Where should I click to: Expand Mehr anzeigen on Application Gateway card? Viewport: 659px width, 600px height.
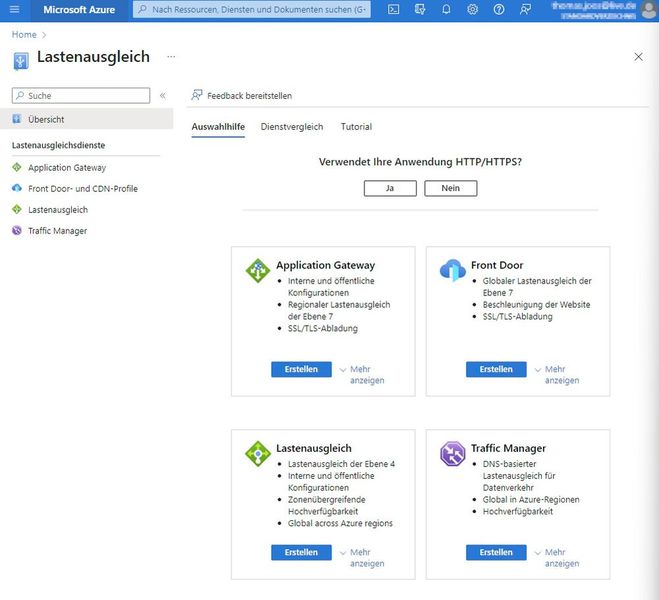362,374
